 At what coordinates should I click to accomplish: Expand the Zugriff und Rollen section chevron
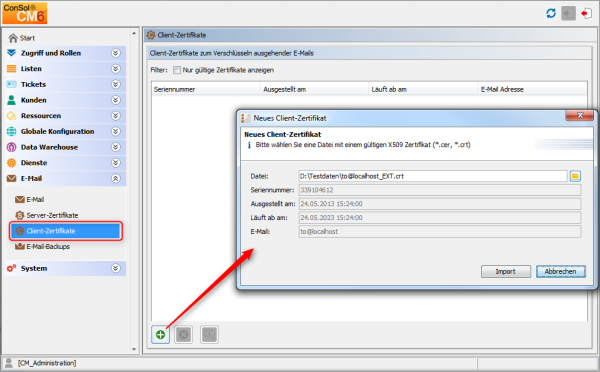click(x=116, y=53)
